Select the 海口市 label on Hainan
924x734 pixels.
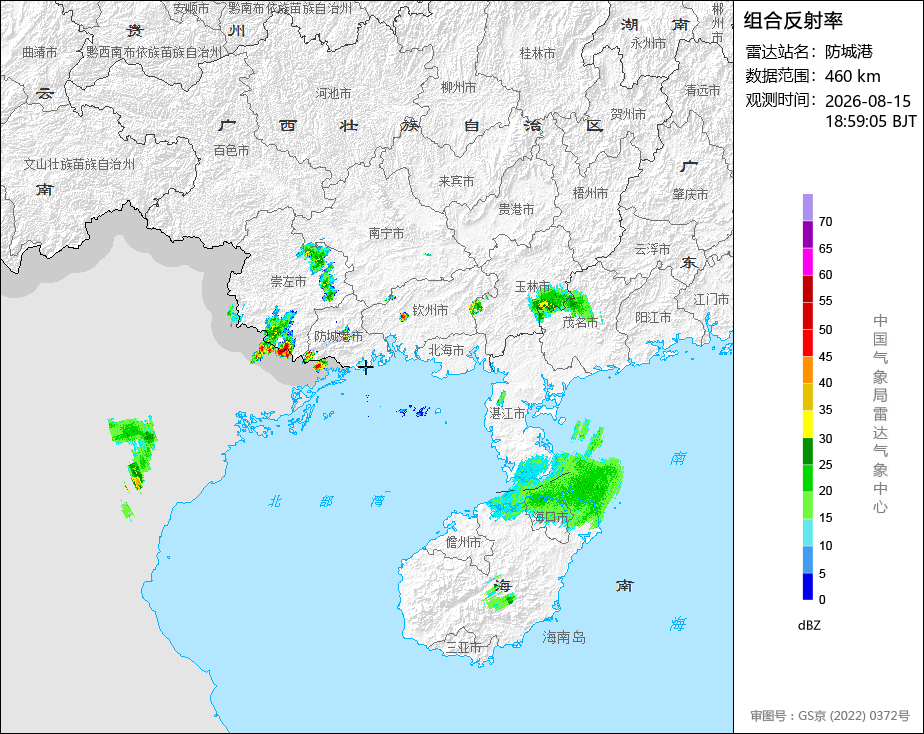[x=550, y=517]
